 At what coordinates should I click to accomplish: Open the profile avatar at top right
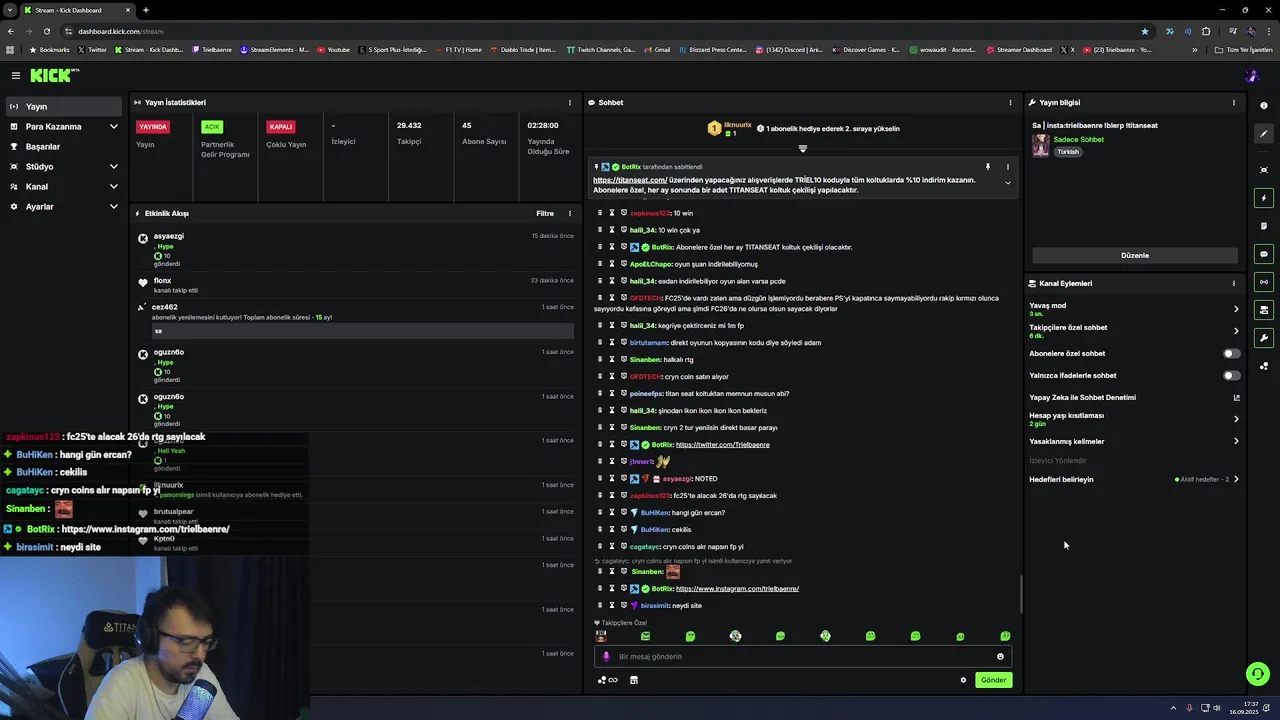[x=1252, y=76]
